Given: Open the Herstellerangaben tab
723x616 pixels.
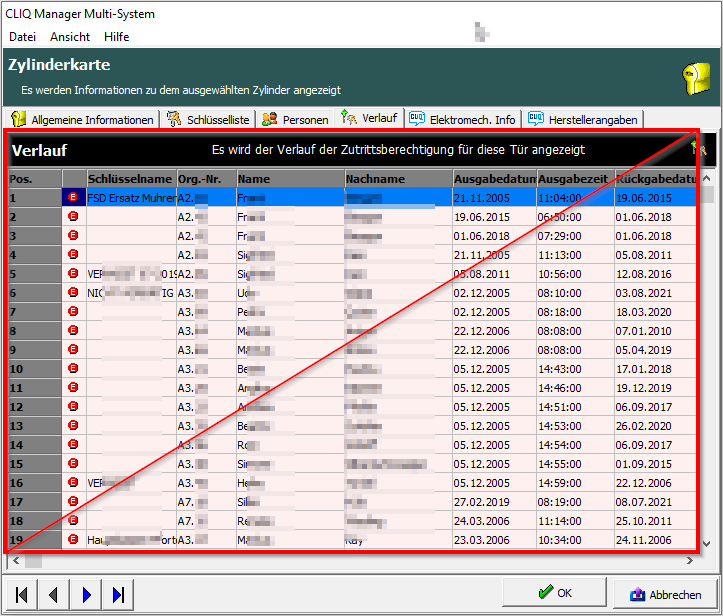Looking at the screenshot, I should tap(583, 119).
